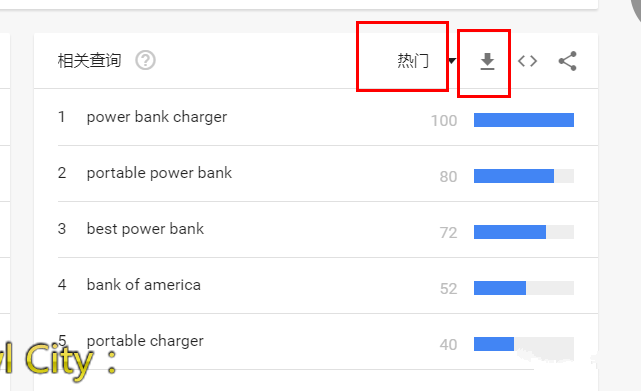Image resolution: width=641 pixels, height=391 pixels.
Task: Click the blue bar with value 72
Action: pos(510,232)
